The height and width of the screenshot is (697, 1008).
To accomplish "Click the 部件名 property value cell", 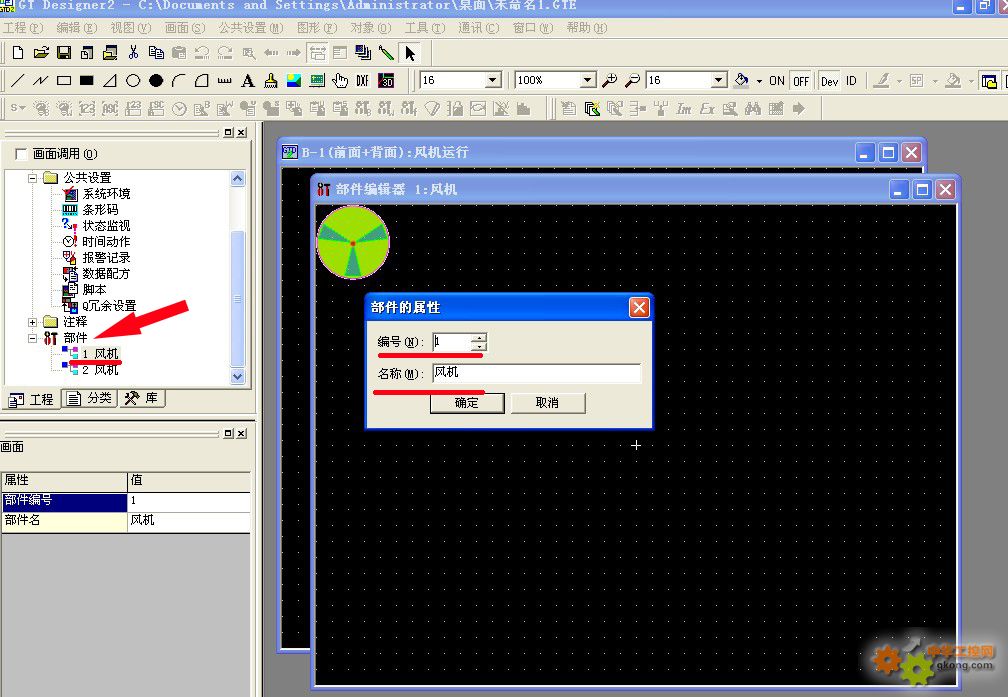I will click(x=189, y=521).
